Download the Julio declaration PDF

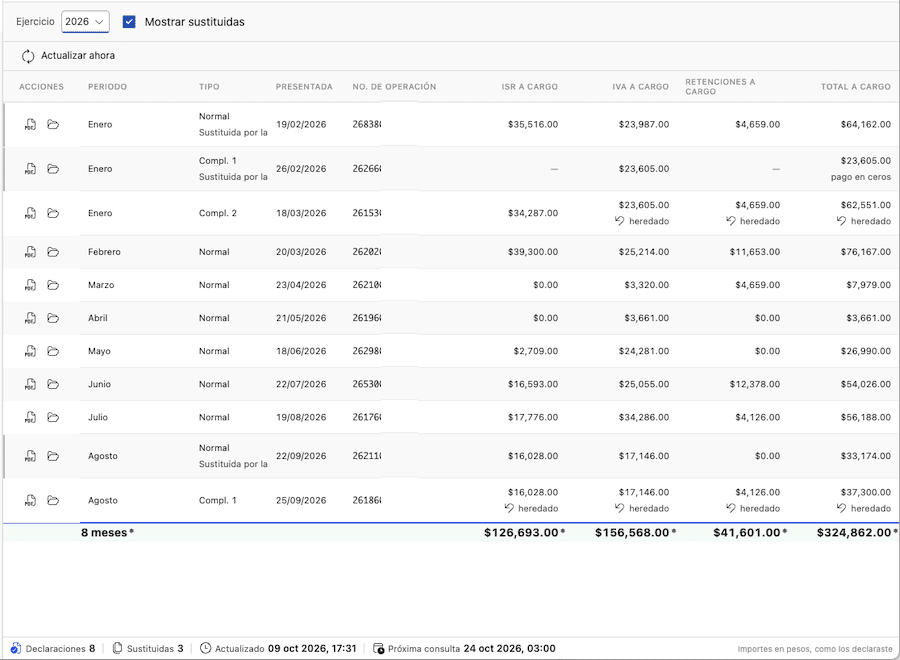30,417
